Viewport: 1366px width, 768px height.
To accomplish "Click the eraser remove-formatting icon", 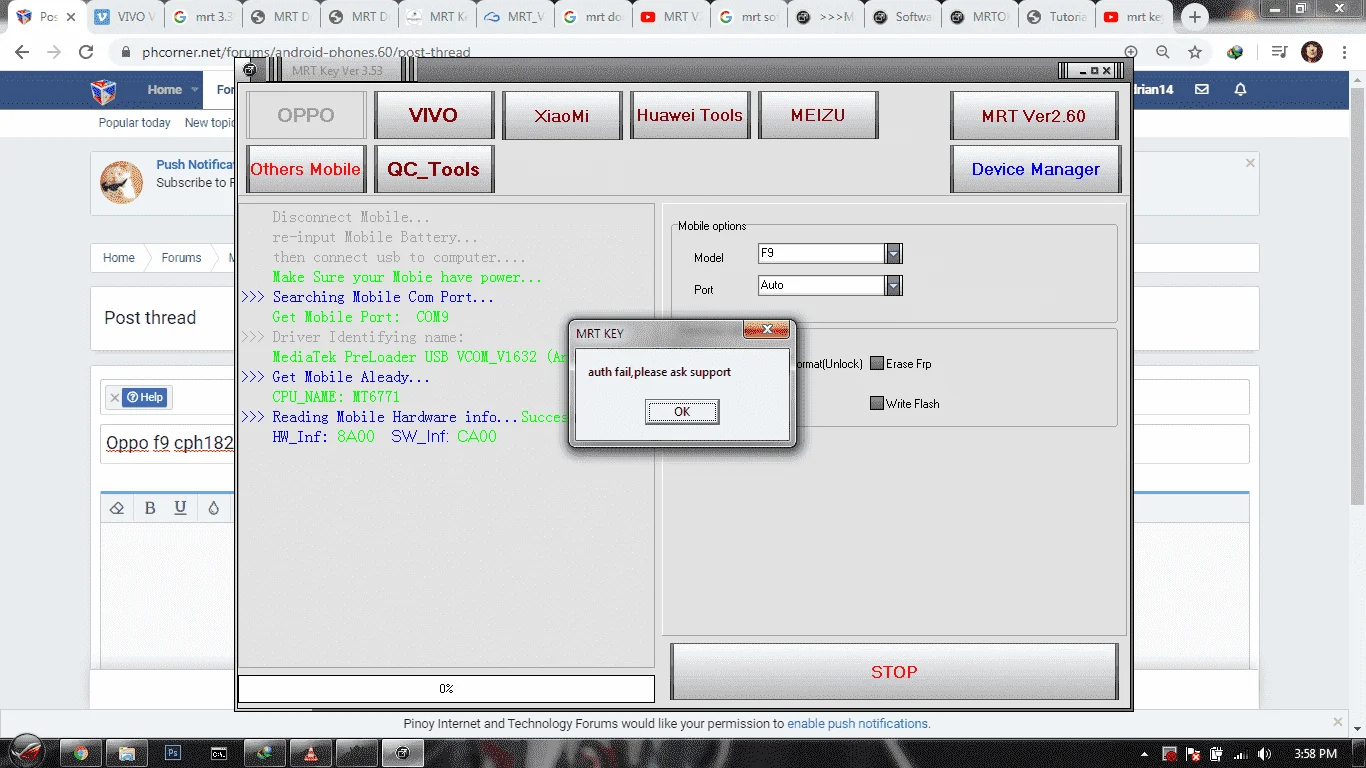I will 117,508.
